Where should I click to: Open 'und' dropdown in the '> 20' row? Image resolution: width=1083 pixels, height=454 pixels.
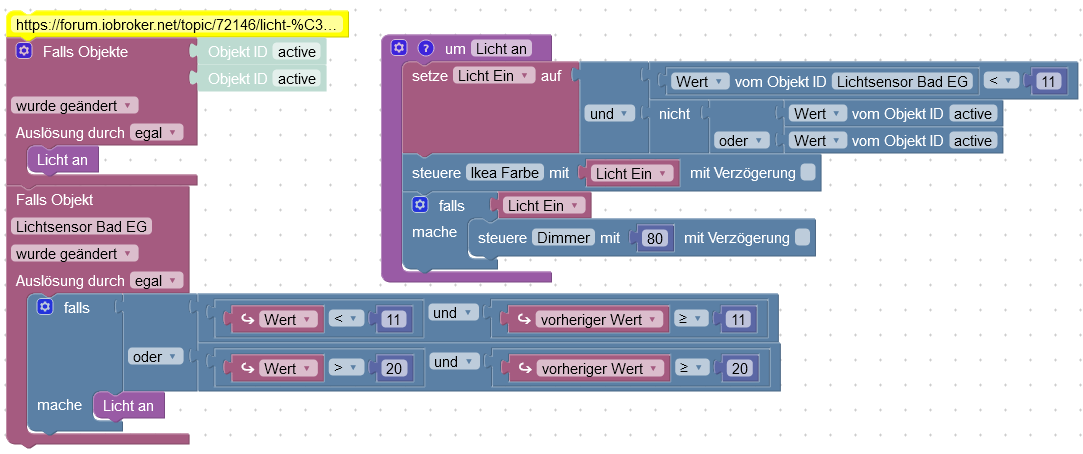coord(454,362)
